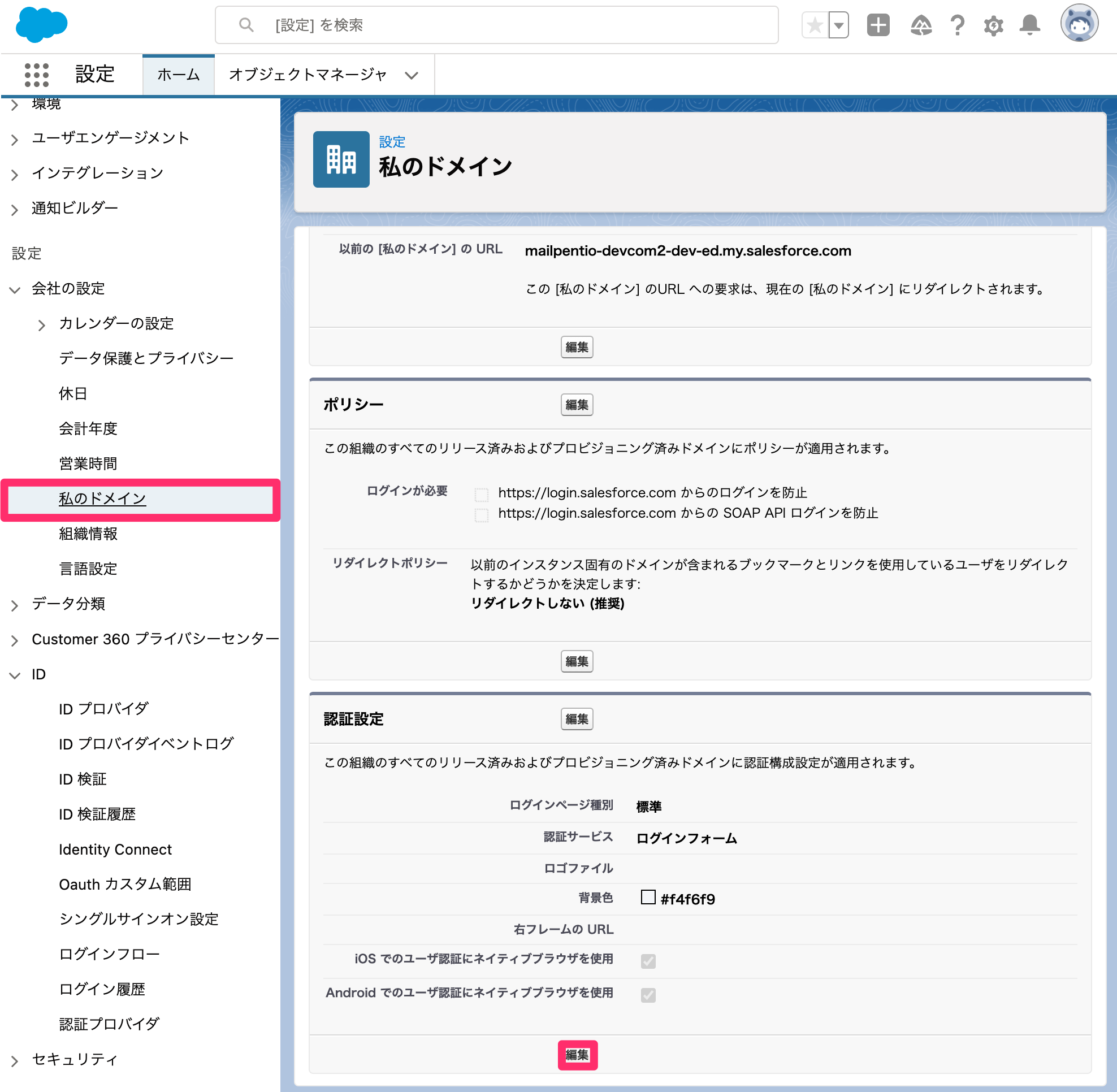Open the Identity Connect page
Screen dimensions: 1117x1092
click(115, 850)
